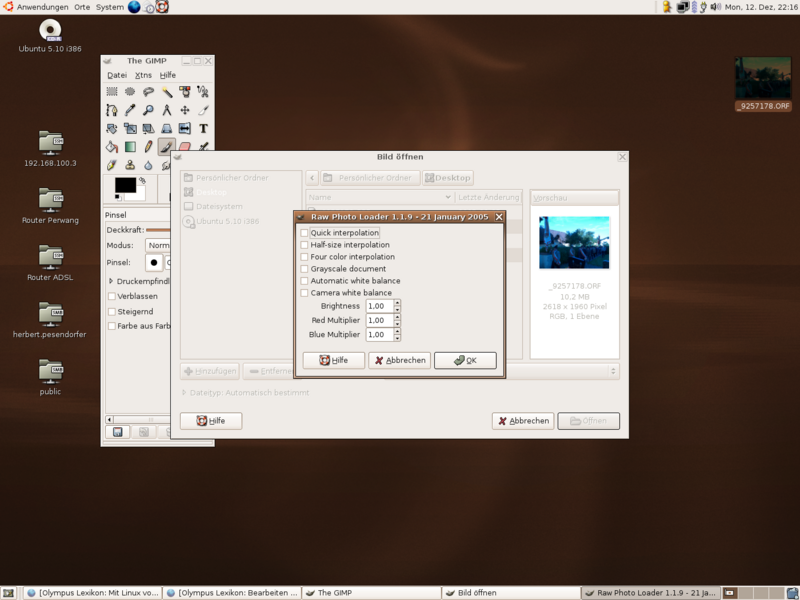Select the Rectangle Select tool
The image size is (800, 600).
113,92
